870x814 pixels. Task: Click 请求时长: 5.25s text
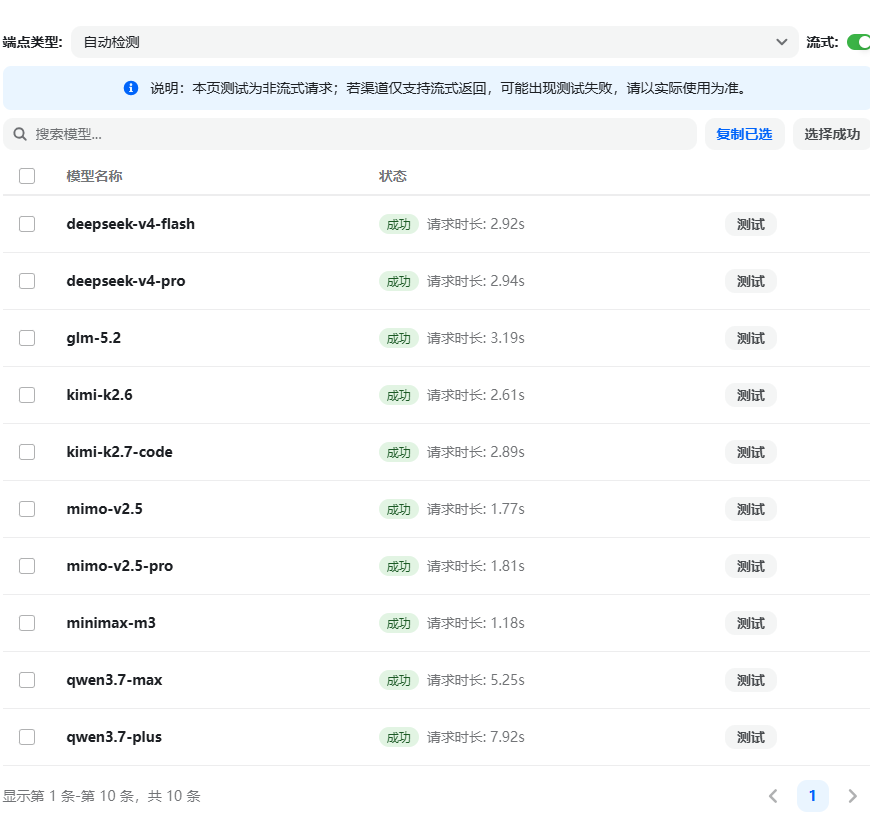(x=476, y=680)
